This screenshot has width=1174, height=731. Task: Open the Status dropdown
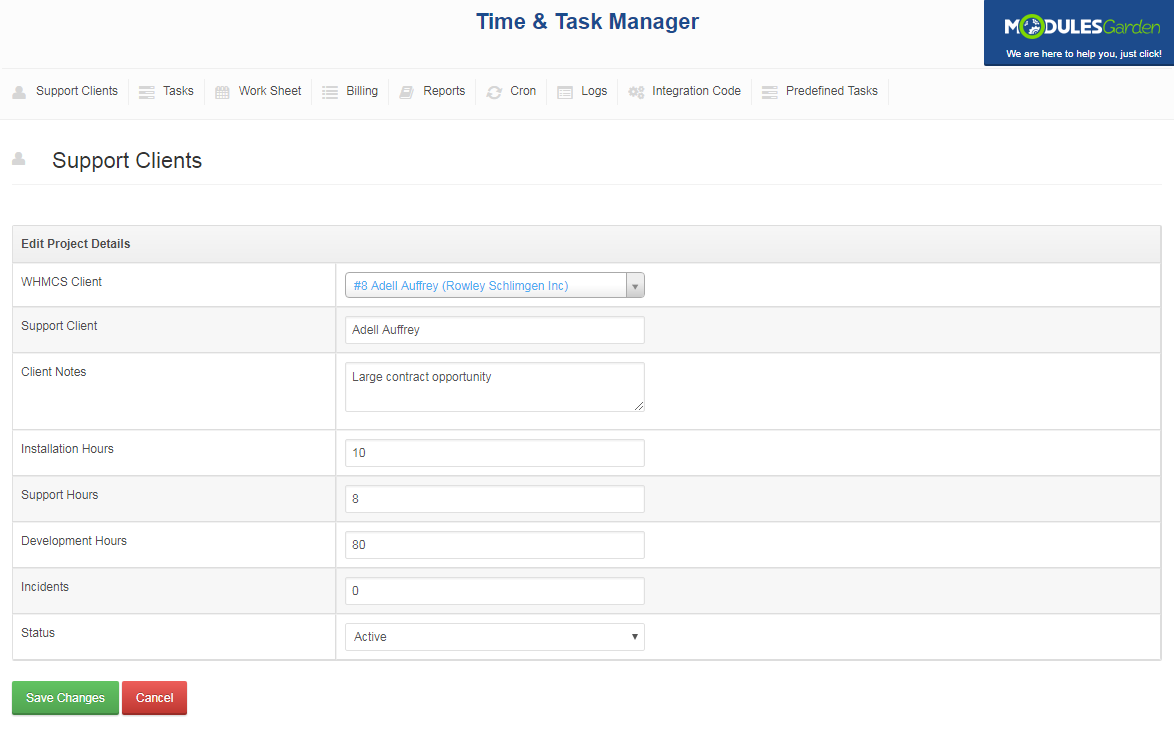pyautogui.click(x=494, y=636)
